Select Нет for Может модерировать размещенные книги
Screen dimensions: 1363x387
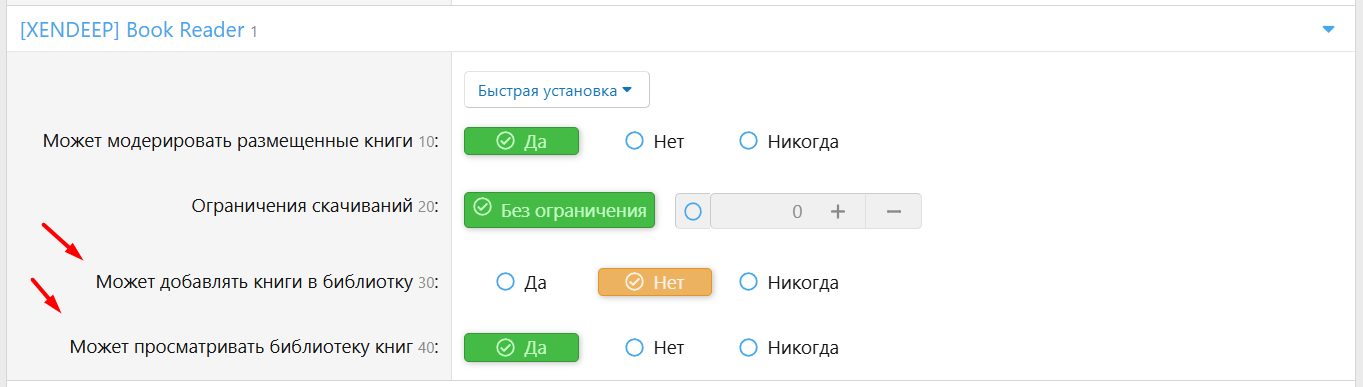click(655, 141)
